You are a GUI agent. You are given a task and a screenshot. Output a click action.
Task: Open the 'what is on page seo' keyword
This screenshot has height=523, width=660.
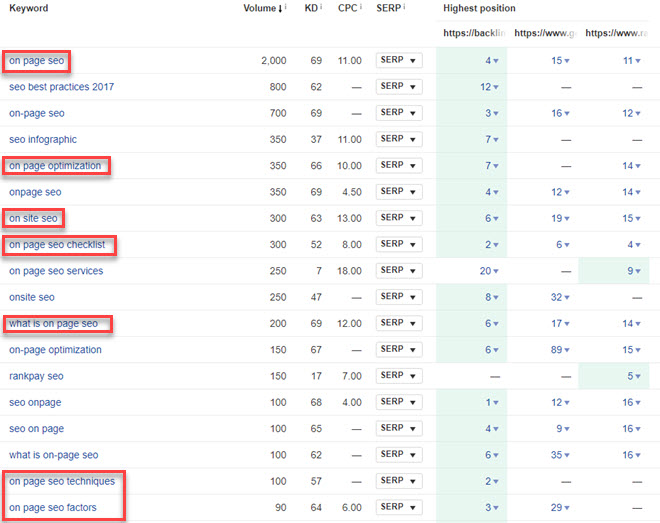[x=53, y=324]
